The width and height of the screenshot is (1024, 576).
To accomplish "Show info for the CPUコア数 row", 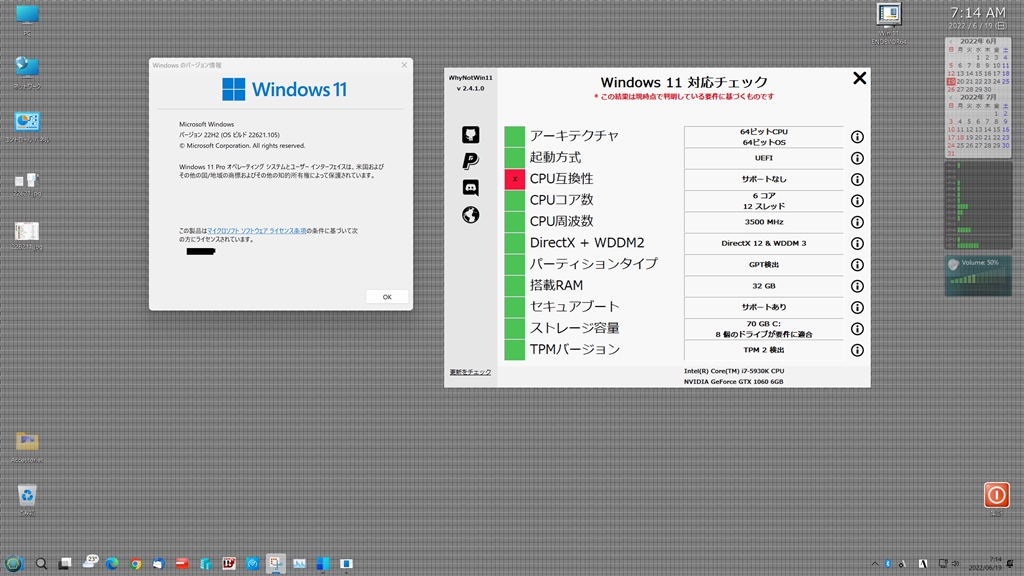I will point(857,200).
